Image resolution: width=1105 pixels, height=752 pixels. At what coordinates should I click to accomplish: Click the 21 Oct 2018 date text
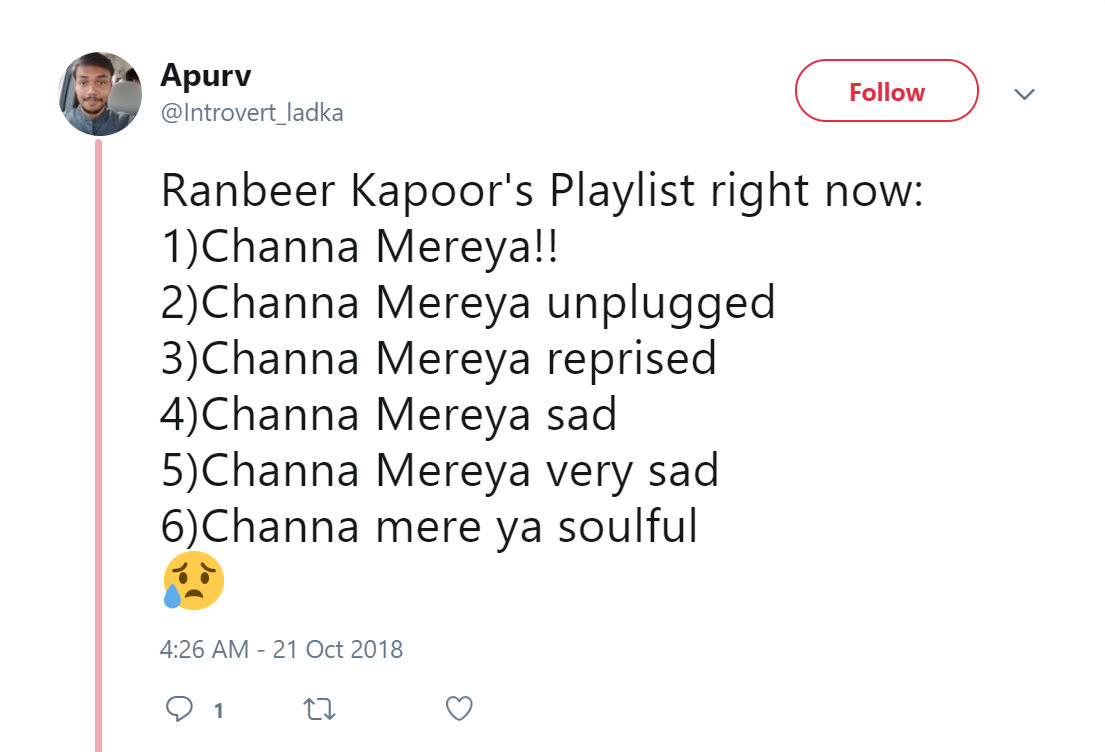click(338, 649)
